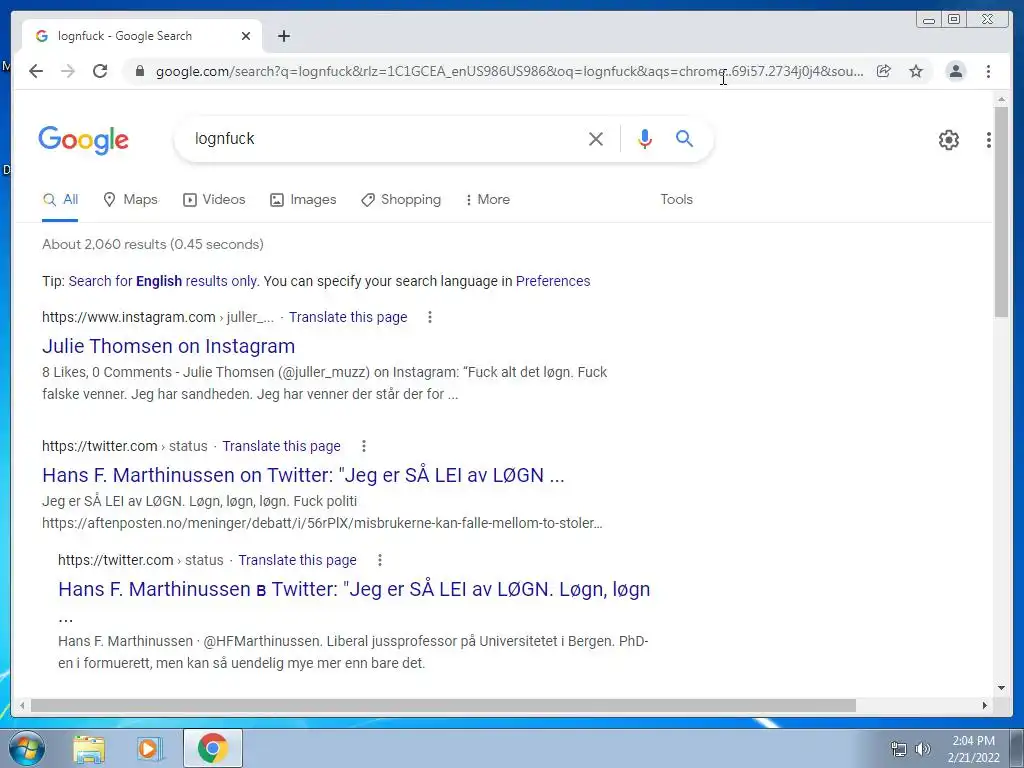Click the Google logo

[84, 140]
